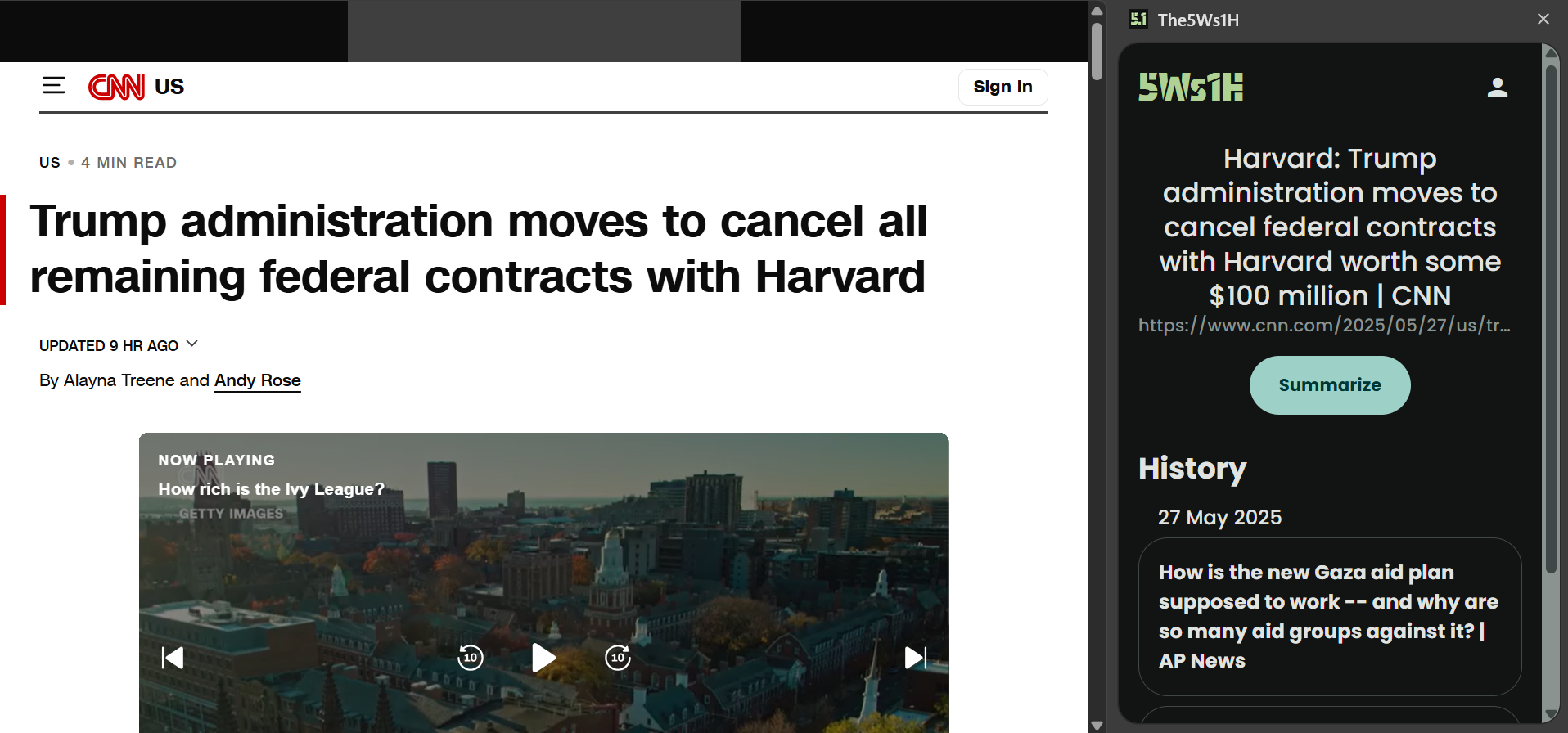
Task: Click the Summarize button
Action: pos(1330,385)
